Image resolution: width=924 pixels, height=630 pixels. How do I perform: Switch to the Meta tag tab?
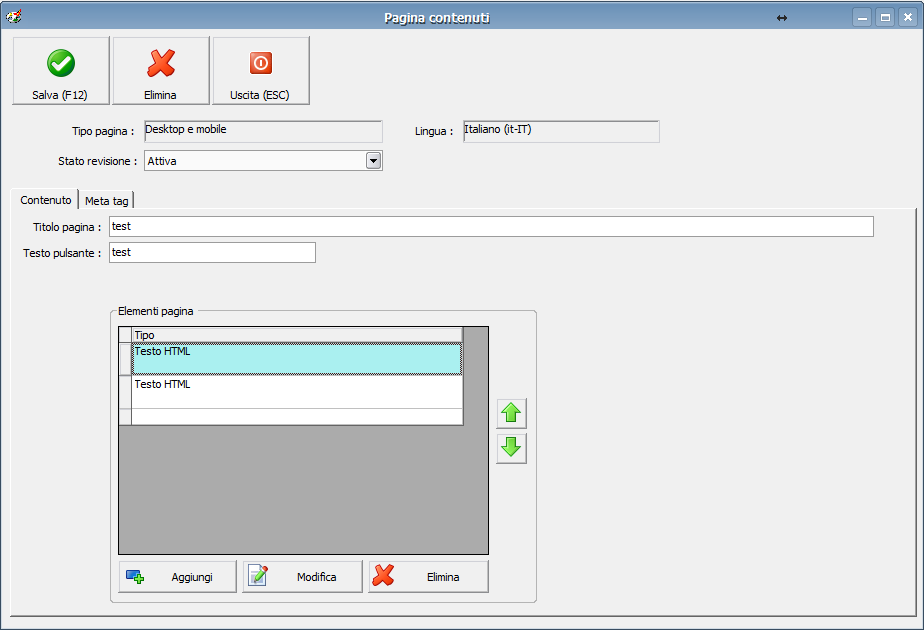[x=107, y=200]
